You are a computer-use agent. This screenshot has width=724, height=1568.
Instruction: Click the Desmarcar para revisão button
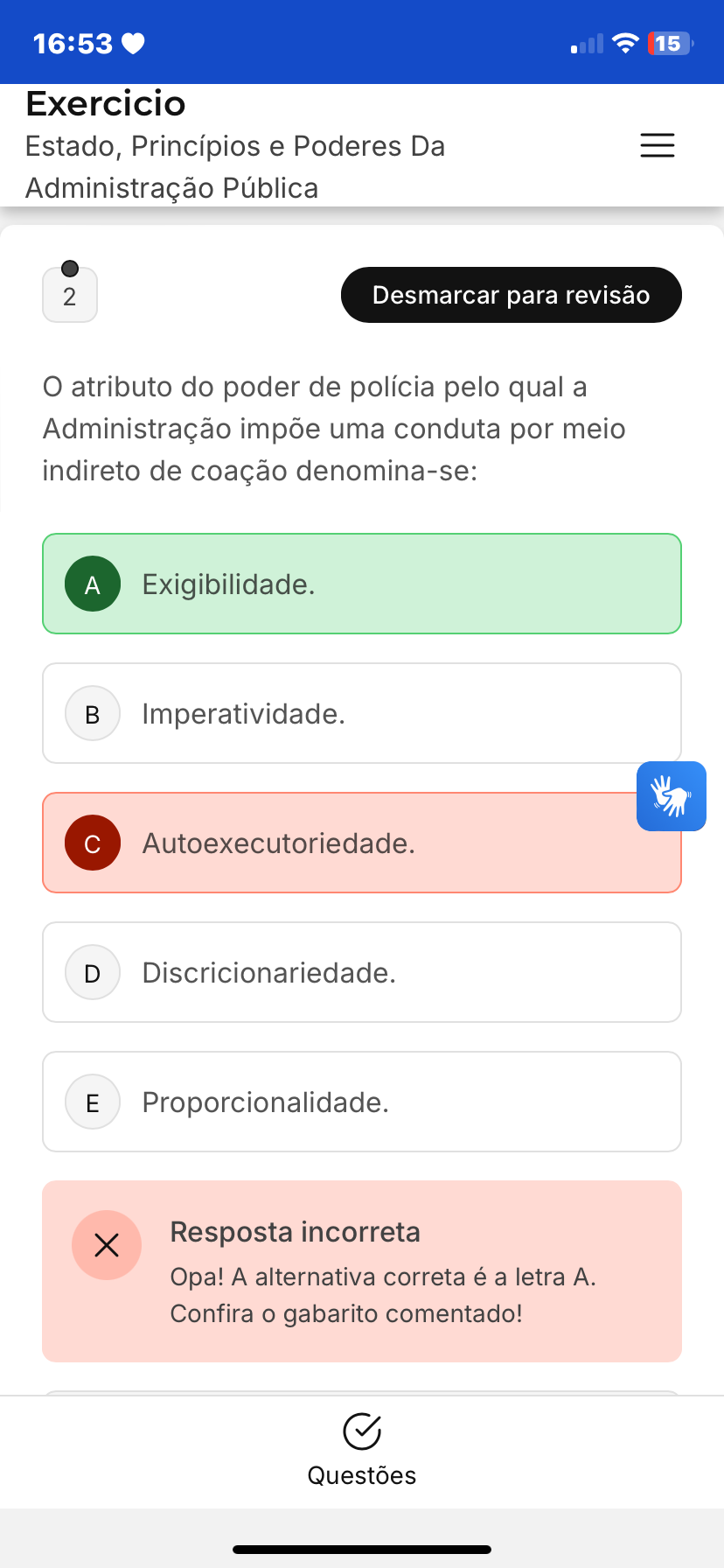pos(511,295)
